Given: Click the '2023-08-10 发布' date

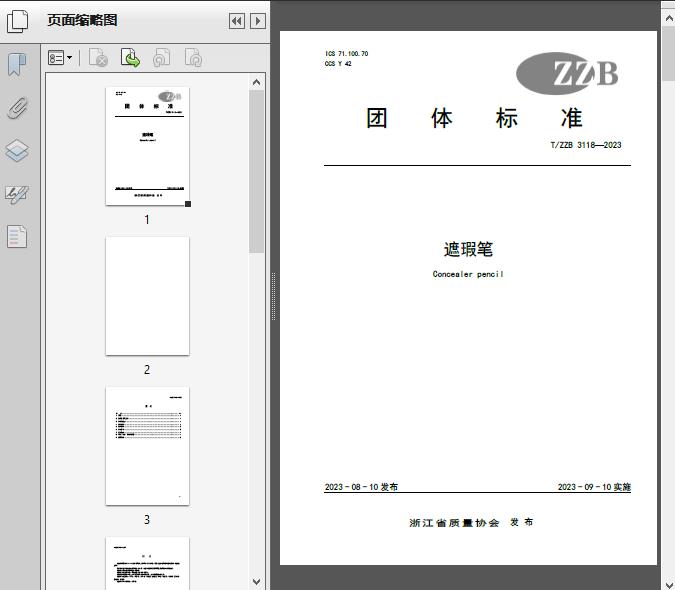Looking at the screenshot, I should pos(361,487).
